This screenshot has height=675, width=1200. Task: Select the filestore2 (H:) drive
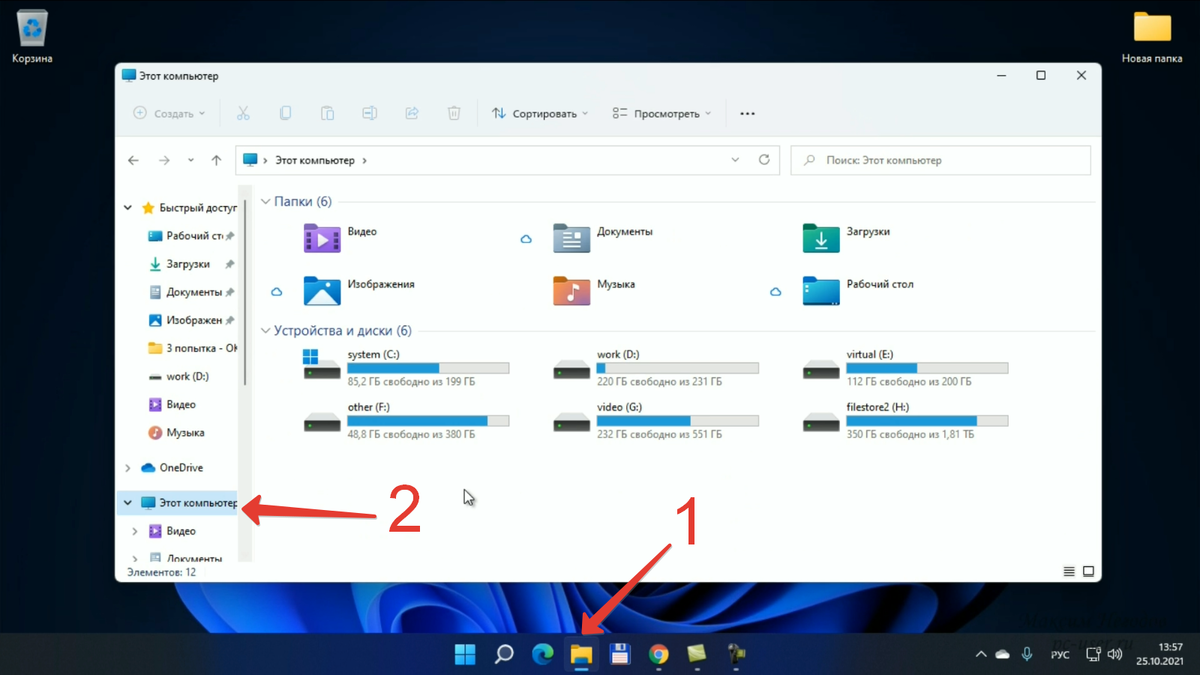point(906,421)
